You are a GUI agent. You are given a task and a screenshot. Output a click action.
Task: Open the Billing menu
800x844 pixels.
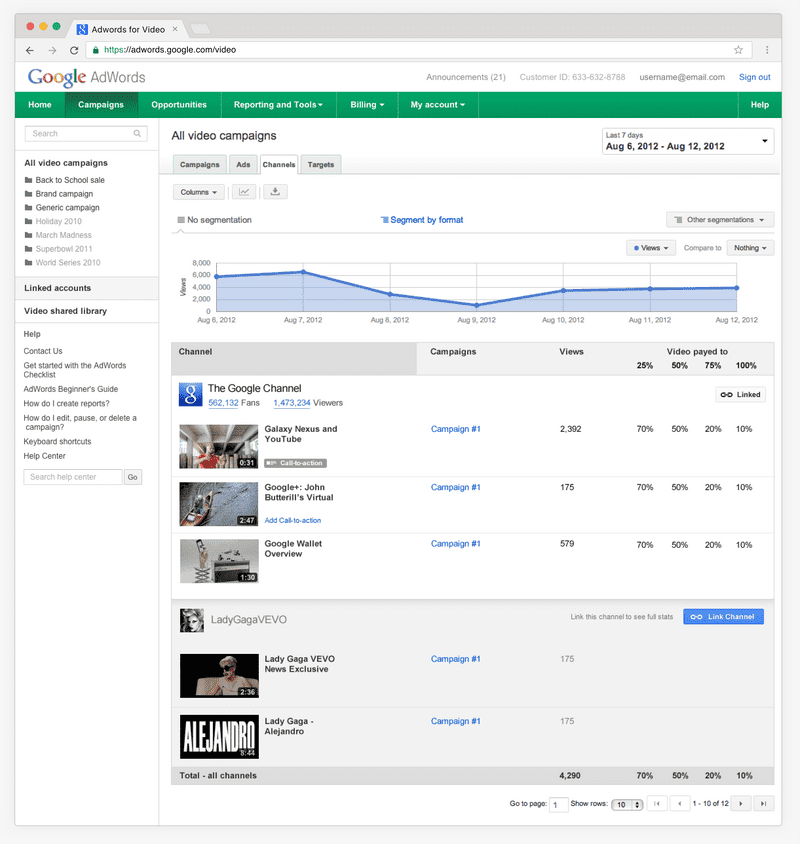pyautogui.click(x=367, y=105)
